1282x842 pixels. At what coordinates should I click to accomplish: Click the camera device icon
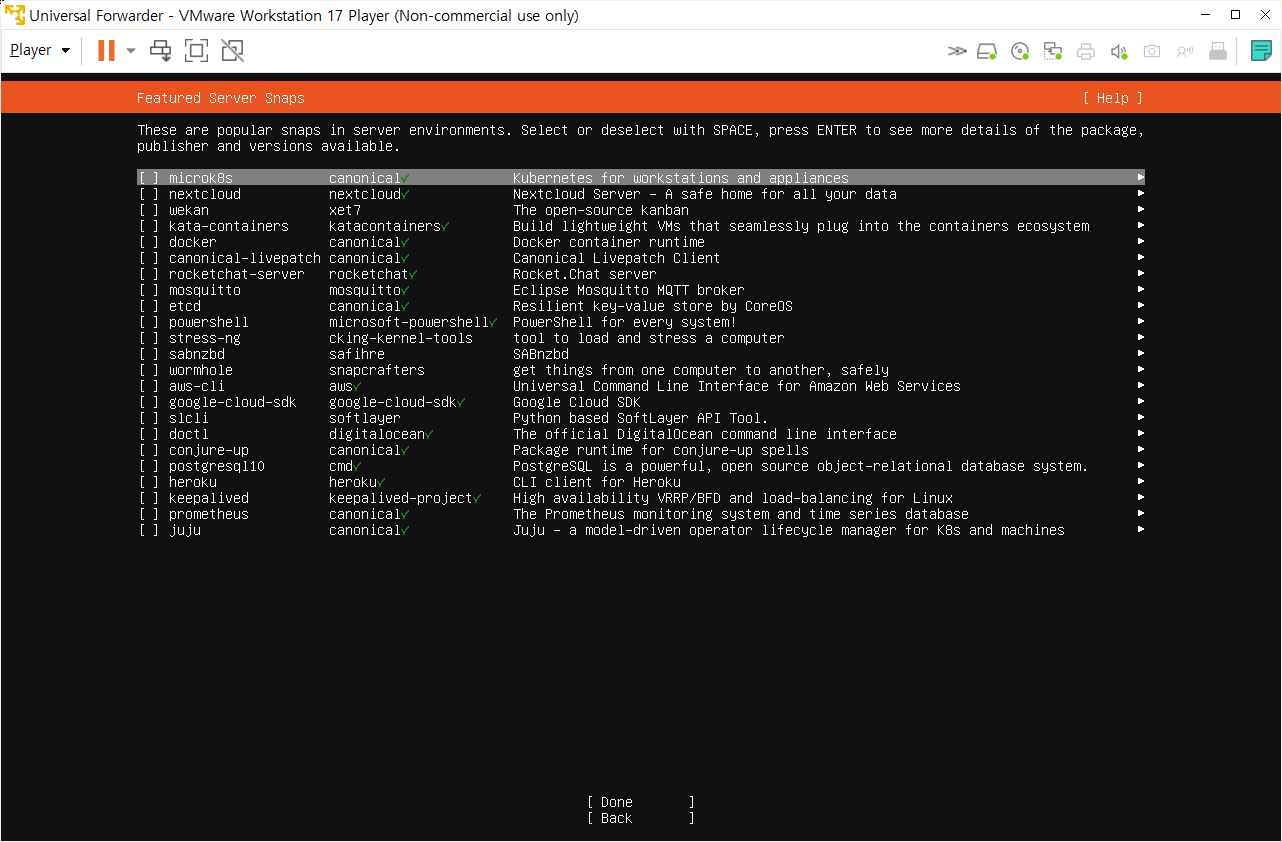coord(1152,51)
